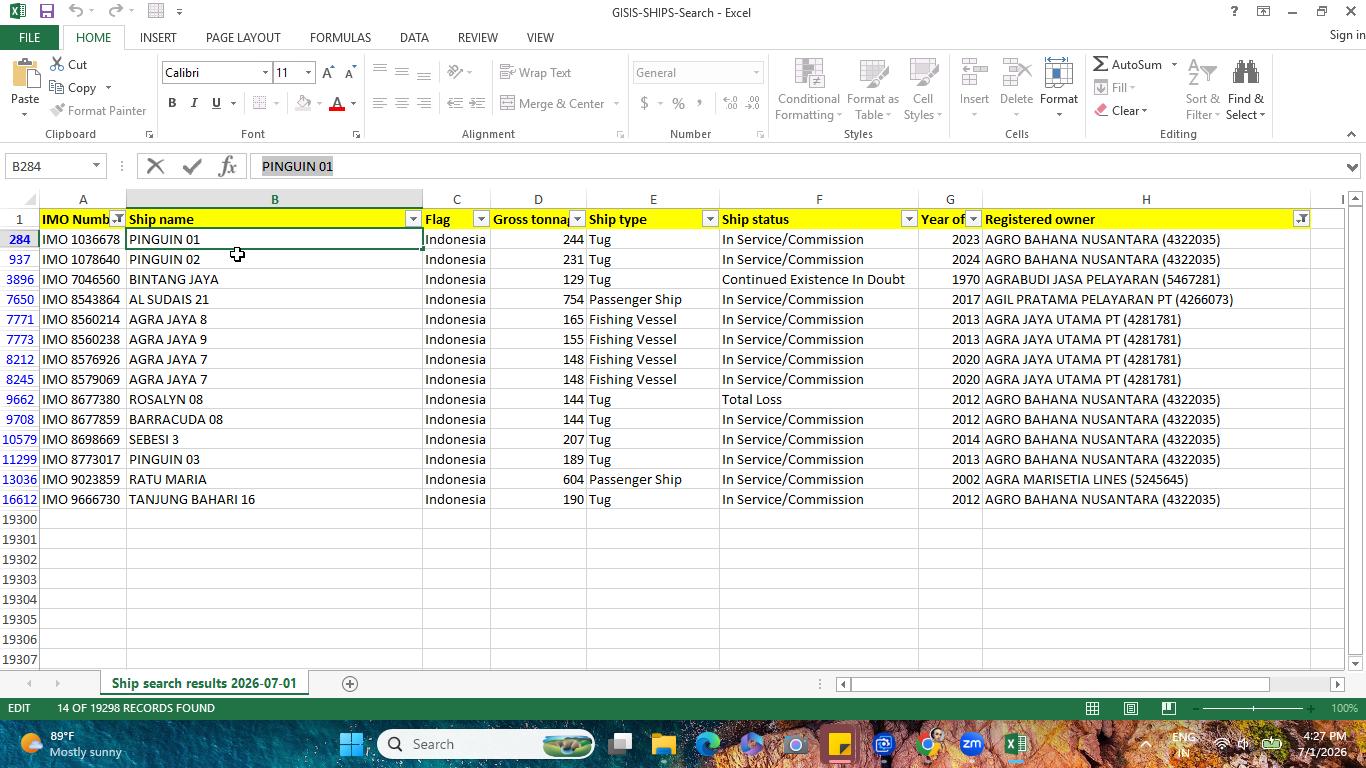The image size is (1366, 768).
Task: Add a new sheet with plus icon
Action: pyautogui.click(x=349, y=684)
